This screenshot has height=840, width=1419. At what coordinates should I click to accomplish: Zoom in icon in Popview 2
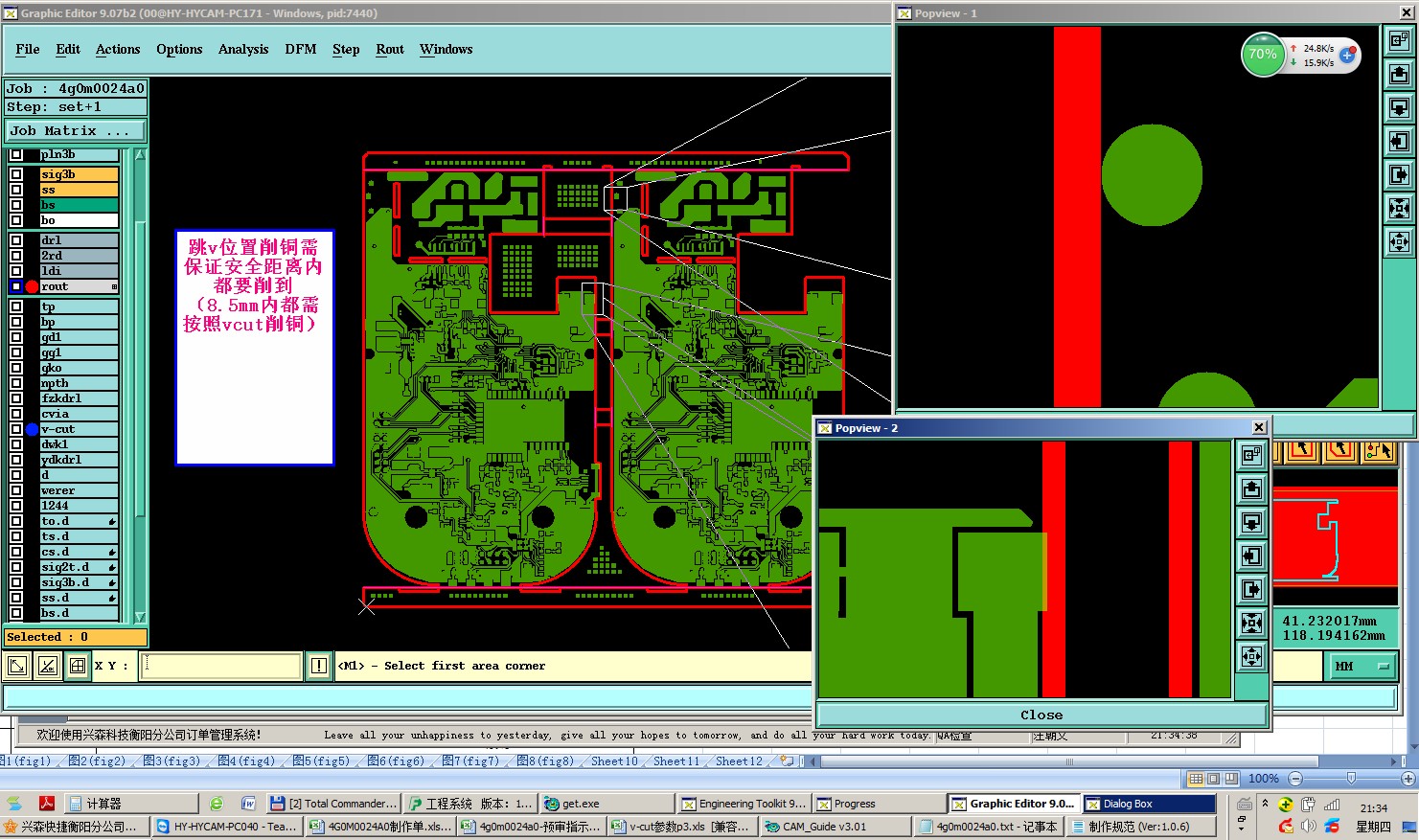[x=1251, y=624]
